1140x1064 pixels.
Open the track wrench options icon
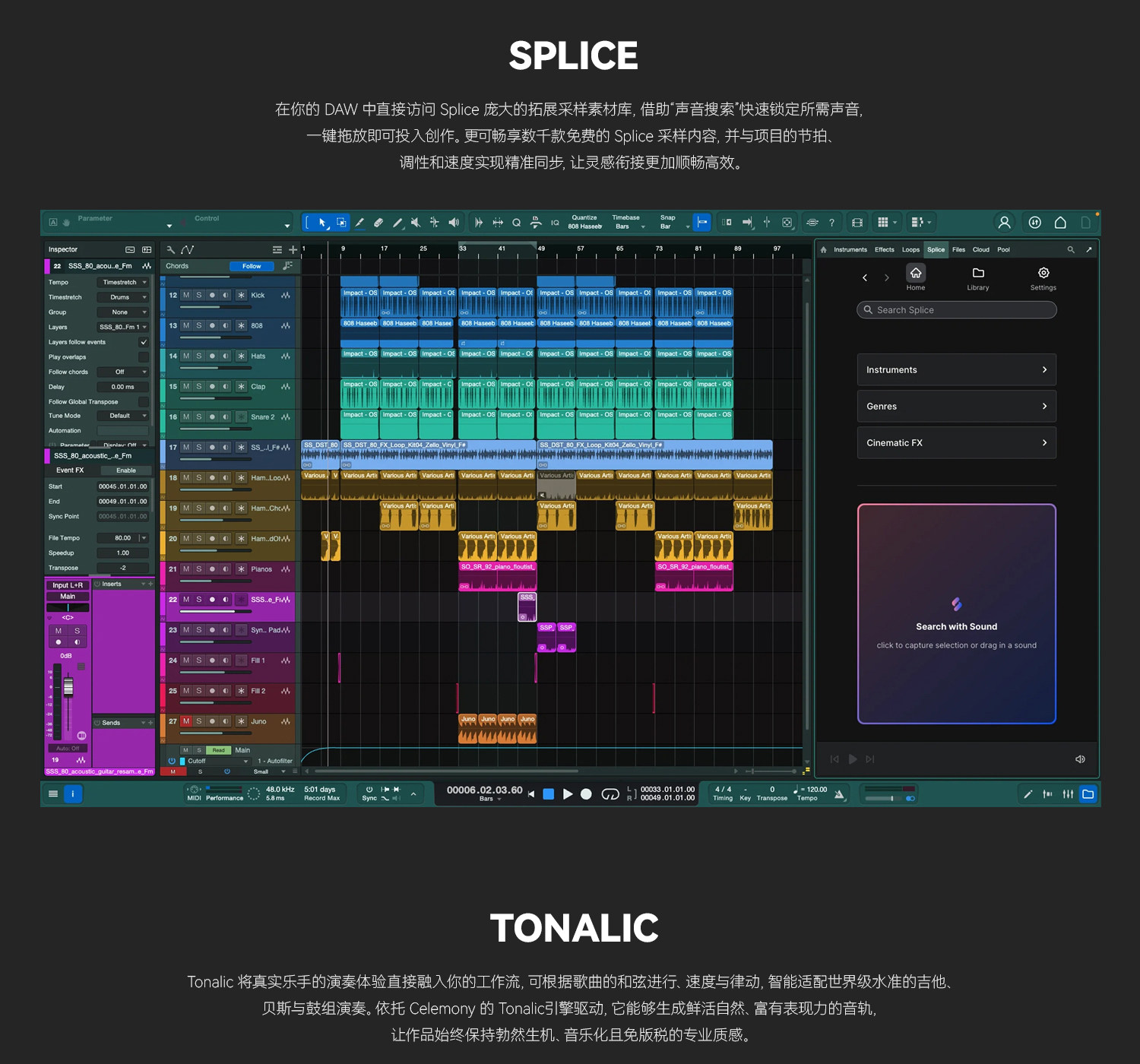pos(171,249)
